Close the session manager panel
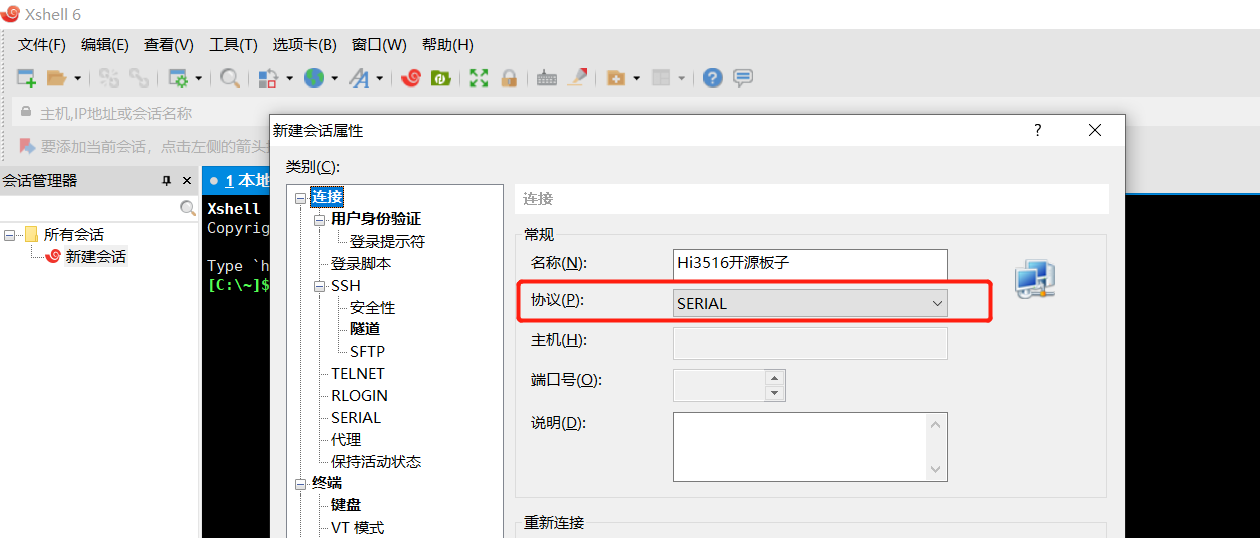Image resolution: width=1260 pixels, height=538 pixels. (186, 181)
